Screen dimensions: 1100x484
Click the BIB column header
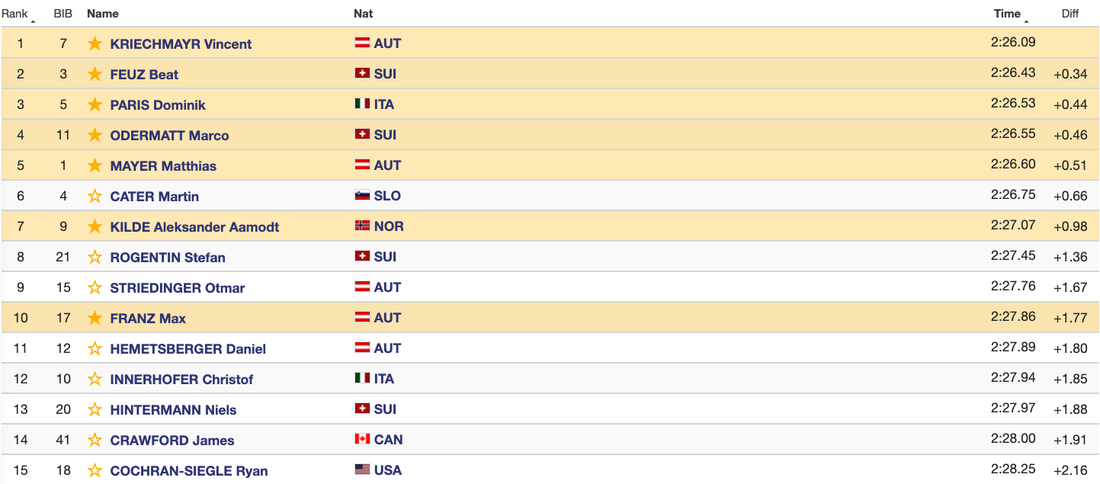click(63, 14)
